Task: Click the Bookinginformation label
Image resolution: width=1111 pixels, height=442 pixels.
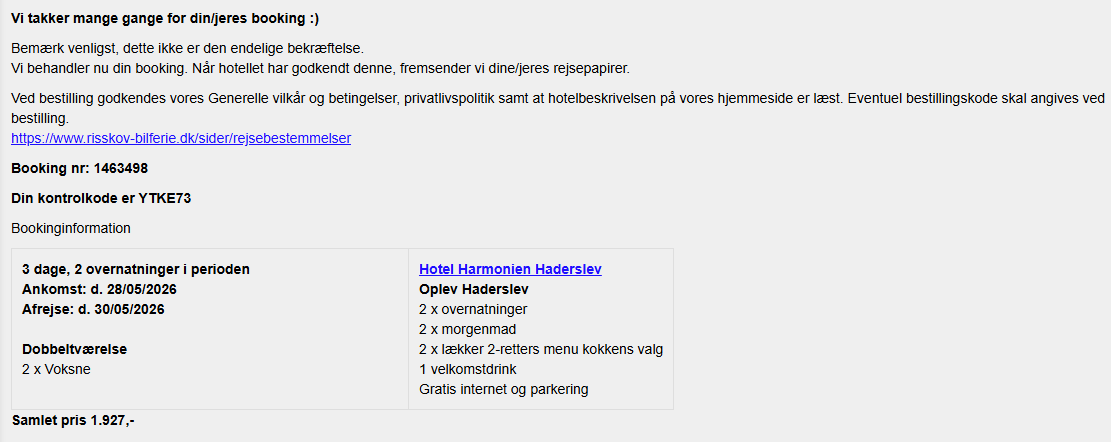Action: [71, 228]
